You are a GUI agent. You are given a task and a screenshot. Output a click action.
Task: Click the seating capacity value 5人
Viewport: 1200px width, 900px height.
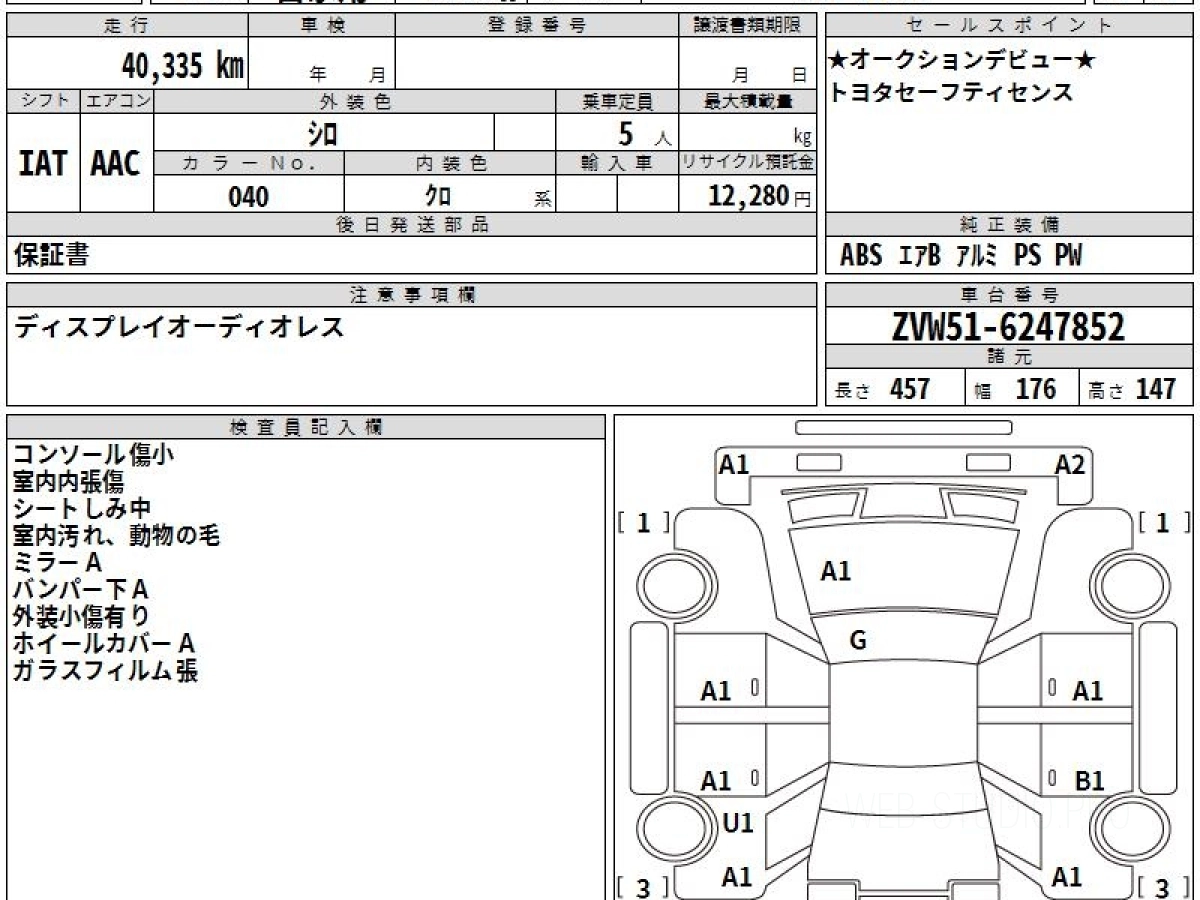pos(644,133)
